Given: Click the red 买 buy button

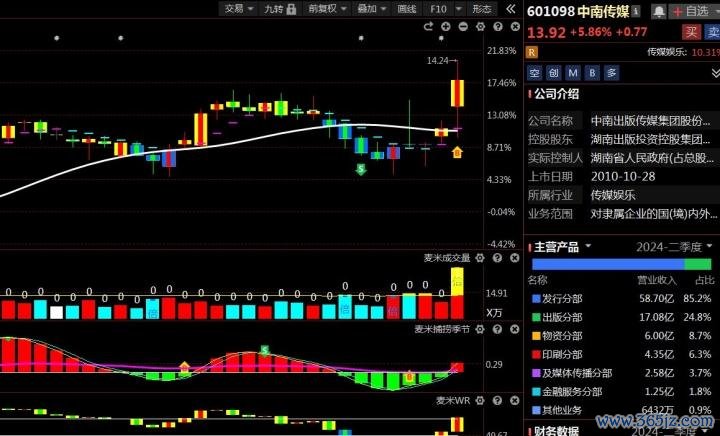Looking at the screenshot, I should click(691, 32).
